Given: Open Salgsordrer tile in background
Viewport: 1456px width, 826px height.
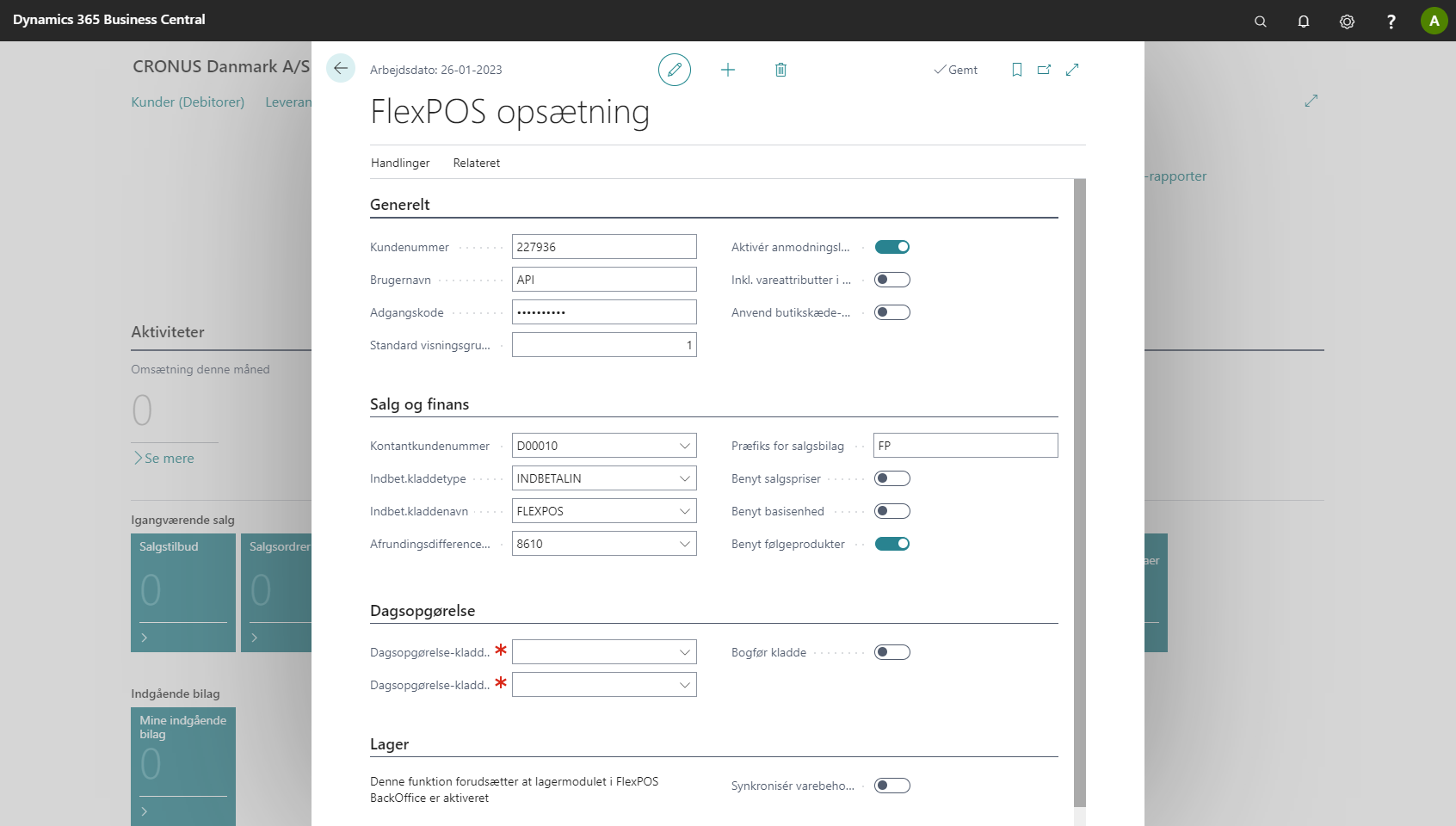Looking at the screenshot, I should pyautogui.click(x=276, y=593).
